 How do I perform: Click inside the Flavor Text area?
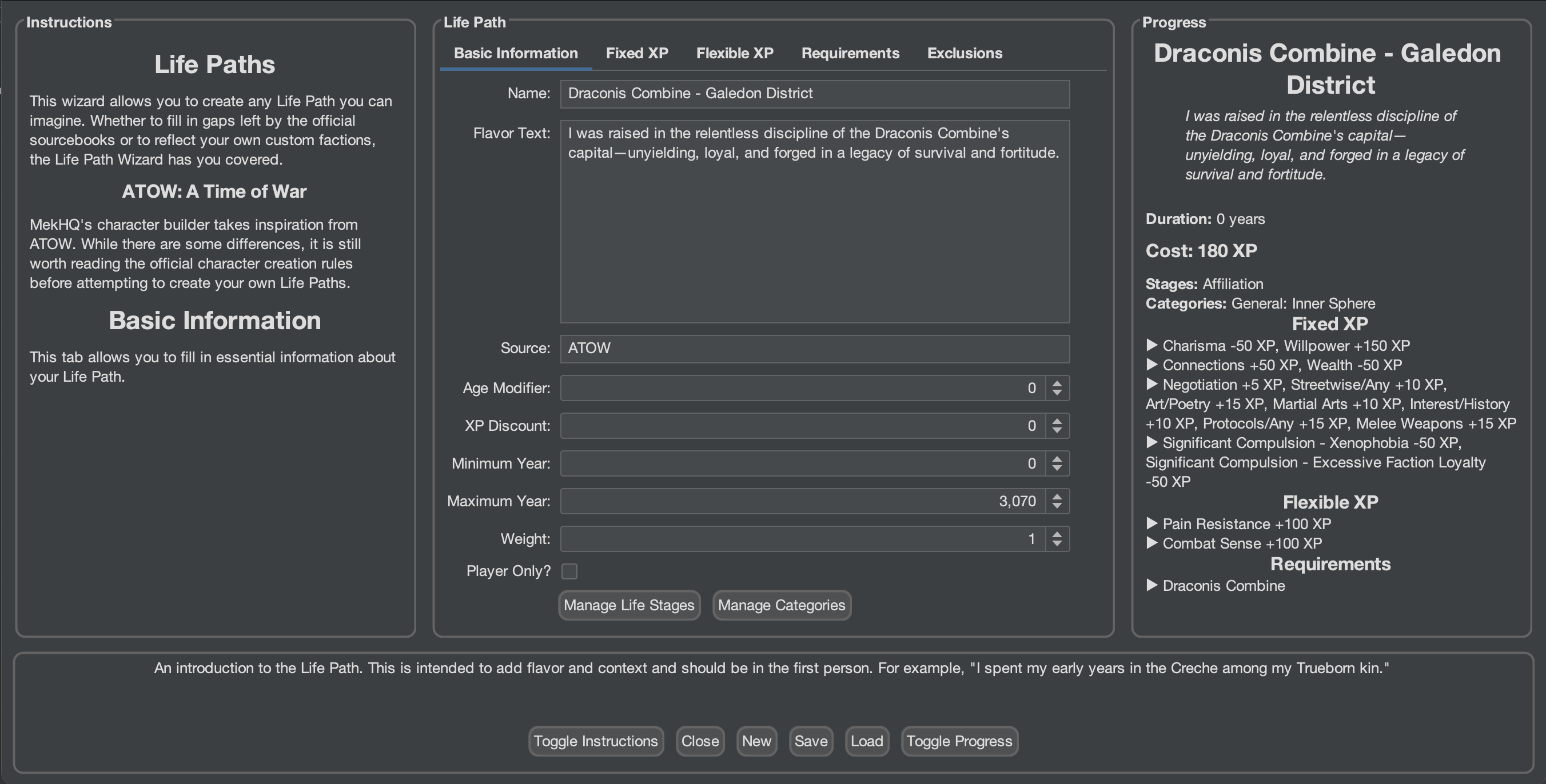point(814,221)
